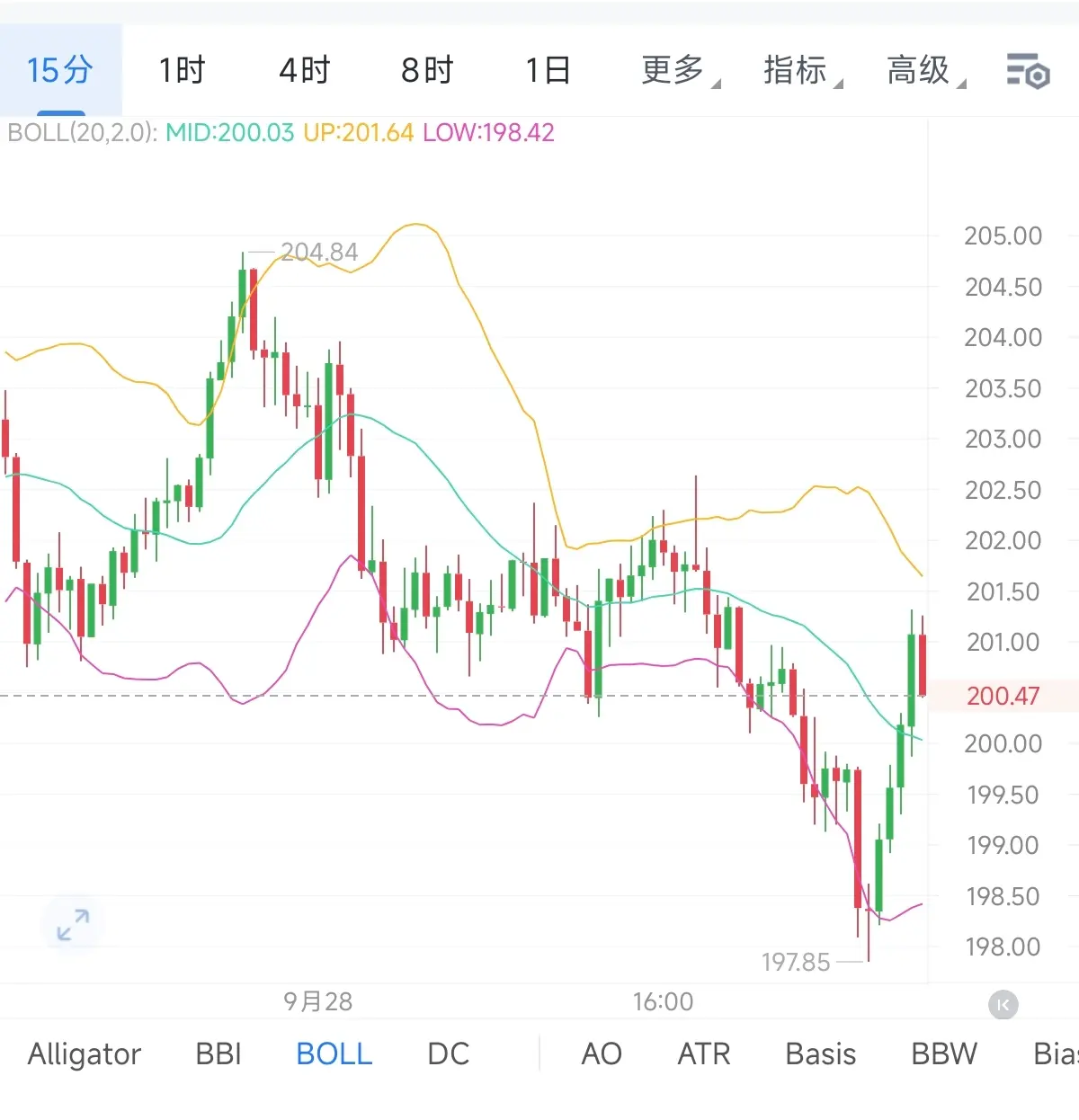Click the 201.00 price axis label
The width and height of the screenshot is (1079, 1120).
(x=1003, y=642)
